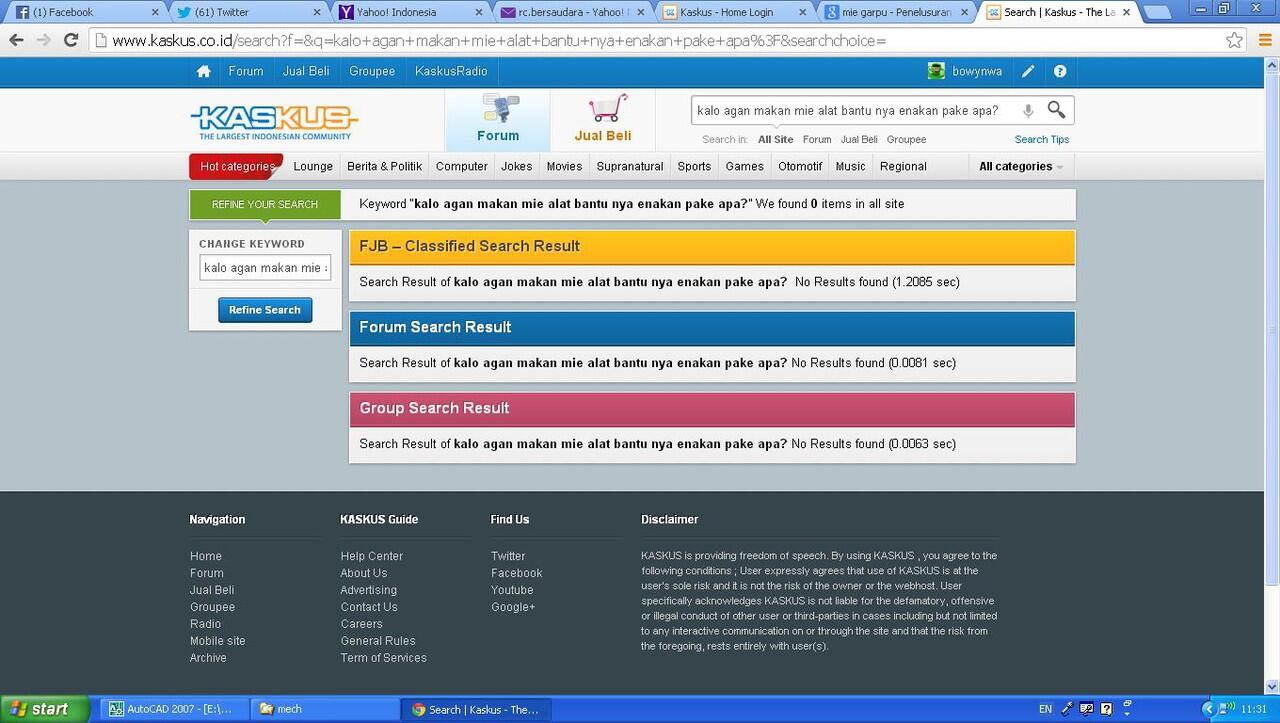This screenshot has height=723, width=1280.
Task: Open the Supranatural category
Action: tap(630, 167)
